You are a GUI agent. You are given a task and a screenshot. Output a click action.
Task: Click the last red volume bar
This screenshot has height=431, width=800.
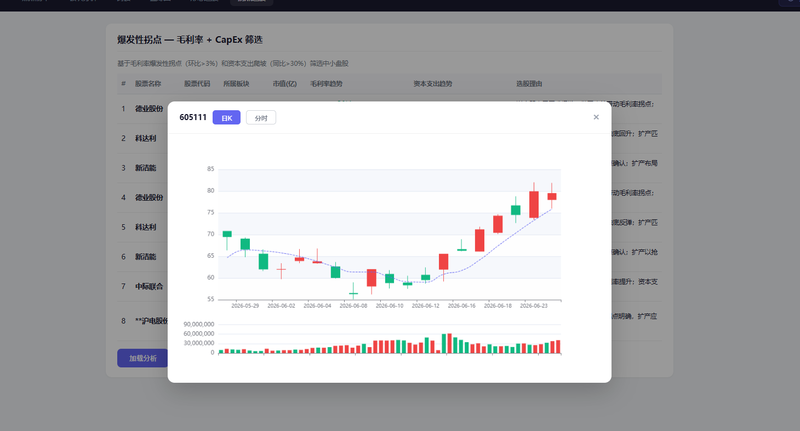point(558,347)
